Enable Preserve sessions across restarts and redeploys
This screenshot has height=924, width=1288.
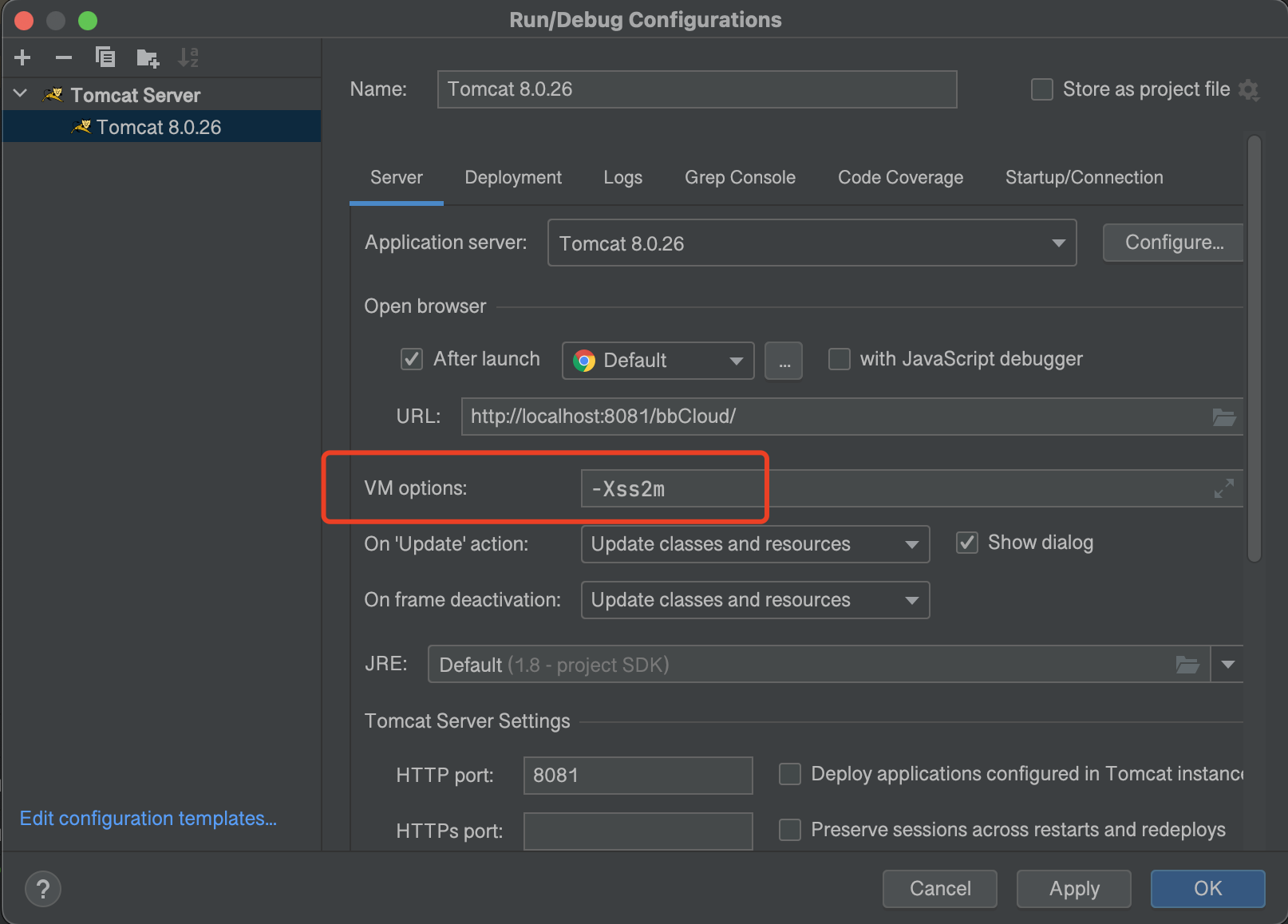[x=789, y=830]
